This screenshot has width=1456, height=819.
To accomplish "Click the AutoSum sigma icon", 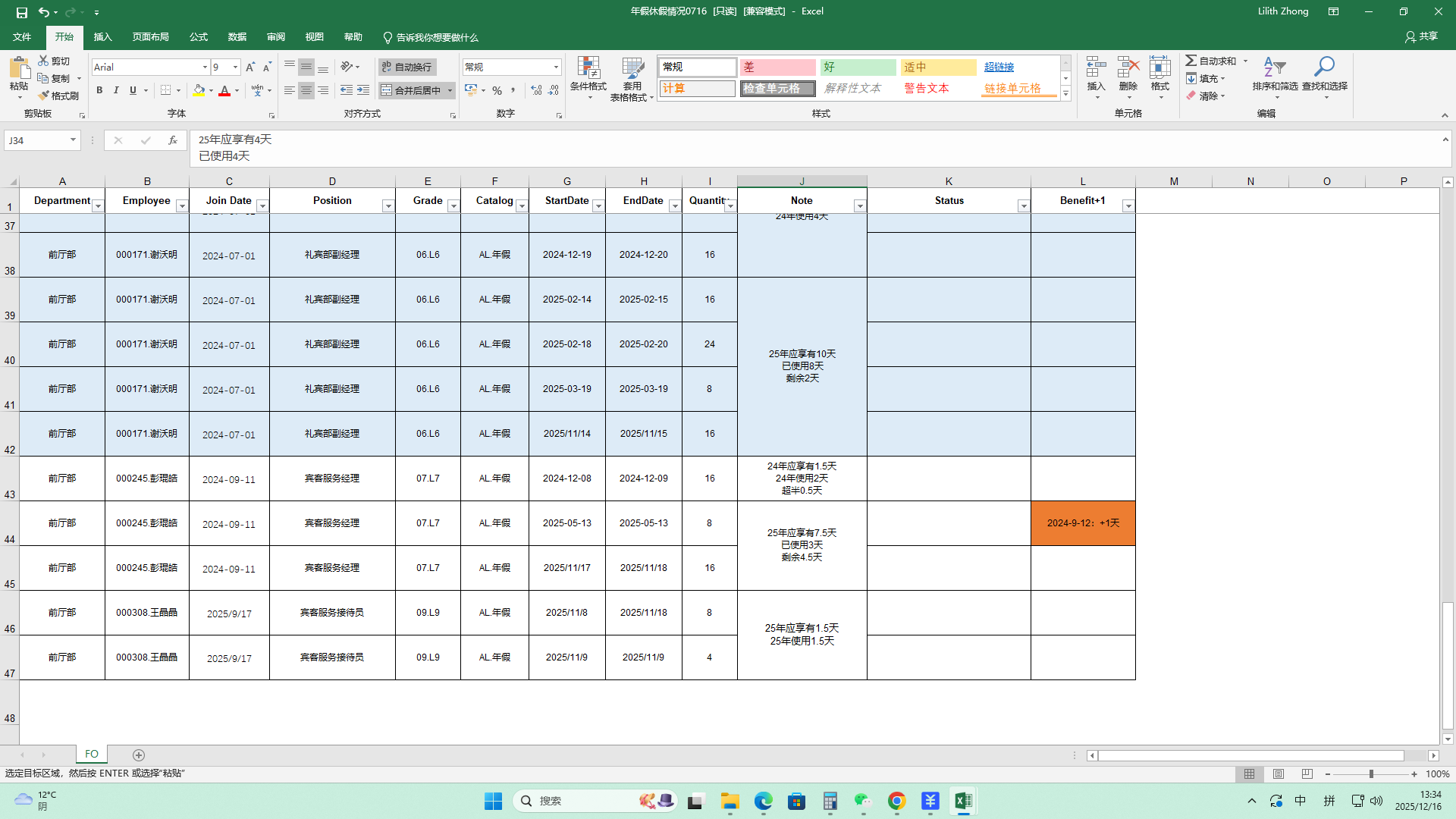I will point(1191,61).
